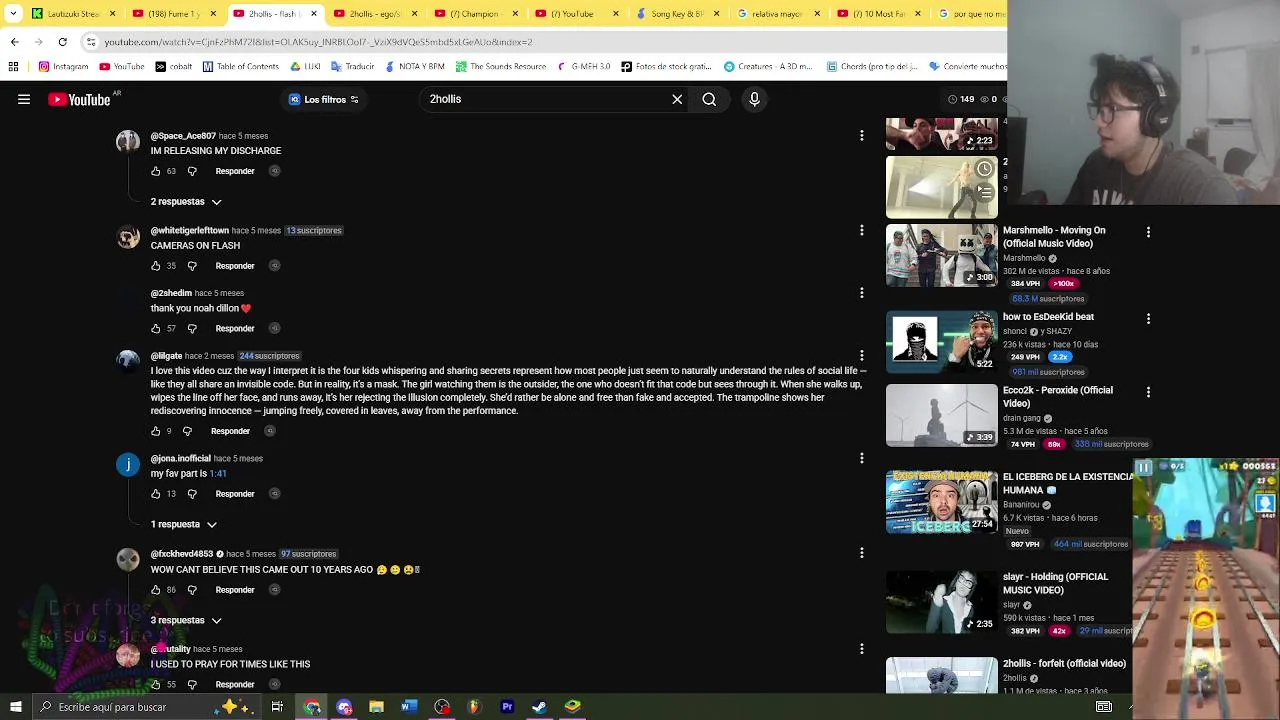Image resolution: width=1280 pixels, height=720 pixels.
Task: Open the NOTA Y BPM bookmark
Action: tap(413, 67)
